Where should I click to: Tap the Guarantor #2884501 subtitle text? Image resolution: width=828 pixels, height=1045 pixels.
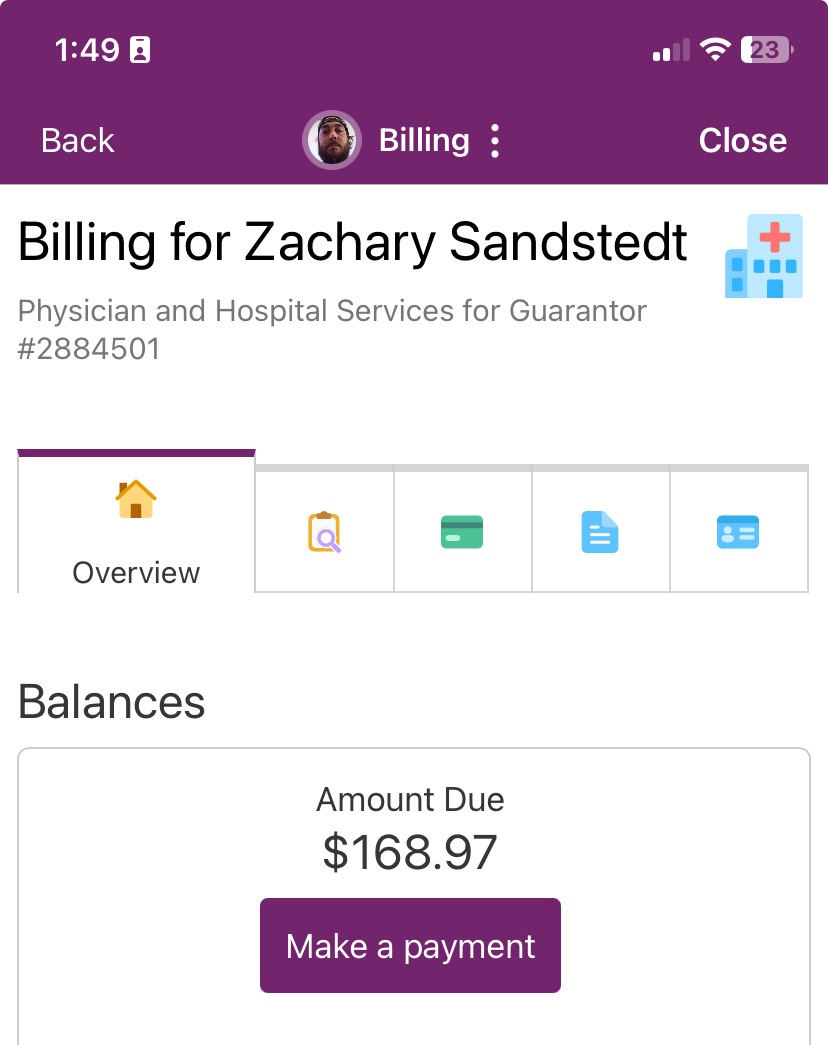point(332,330)
